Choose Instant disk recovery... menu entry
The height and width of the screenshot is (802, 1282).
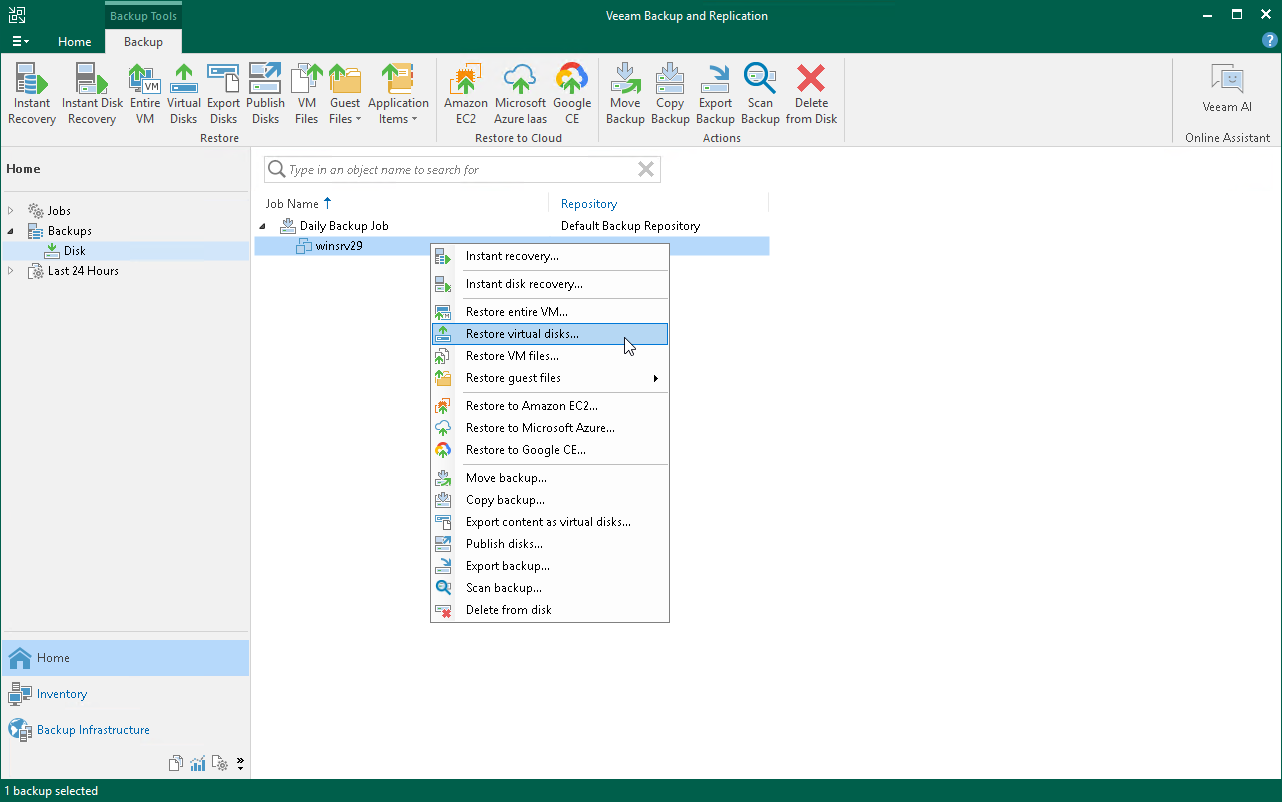coord(550,284)
